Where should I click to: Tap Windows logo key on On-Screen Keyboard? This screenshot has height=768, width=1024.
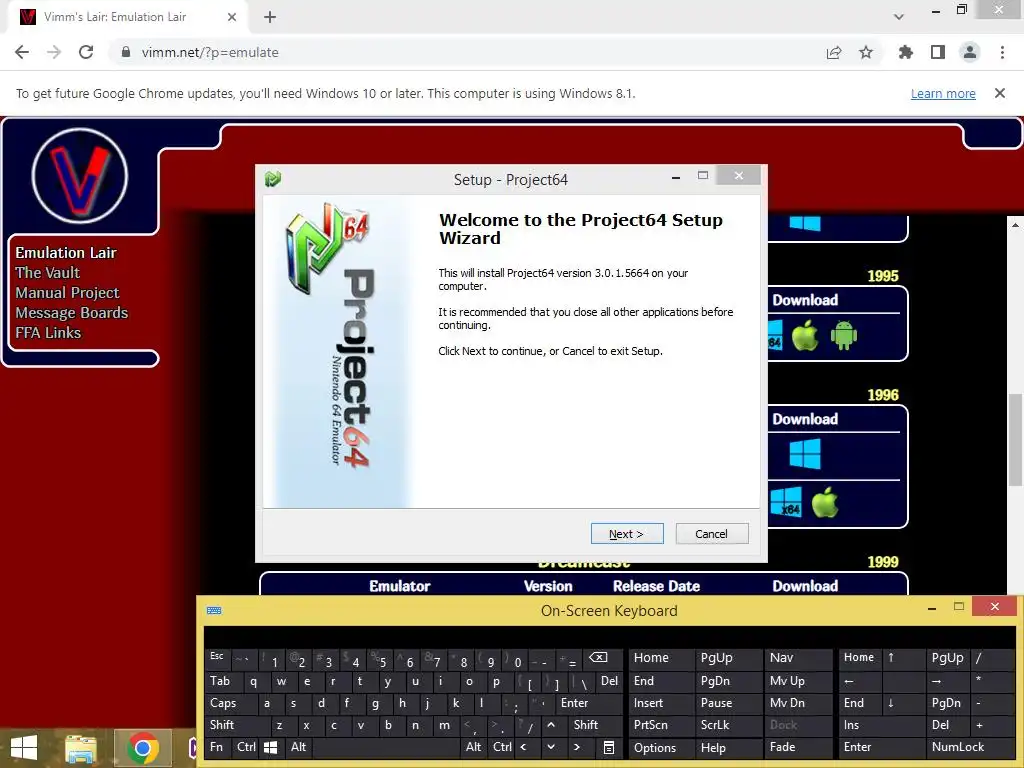[270, 747]
